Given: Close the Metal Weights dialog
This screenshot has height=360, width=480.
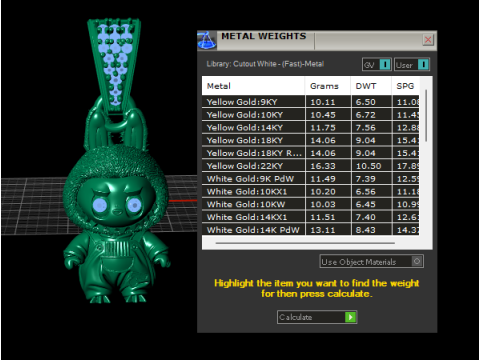Looking at the screenshot, I should (x=428, y=40).
